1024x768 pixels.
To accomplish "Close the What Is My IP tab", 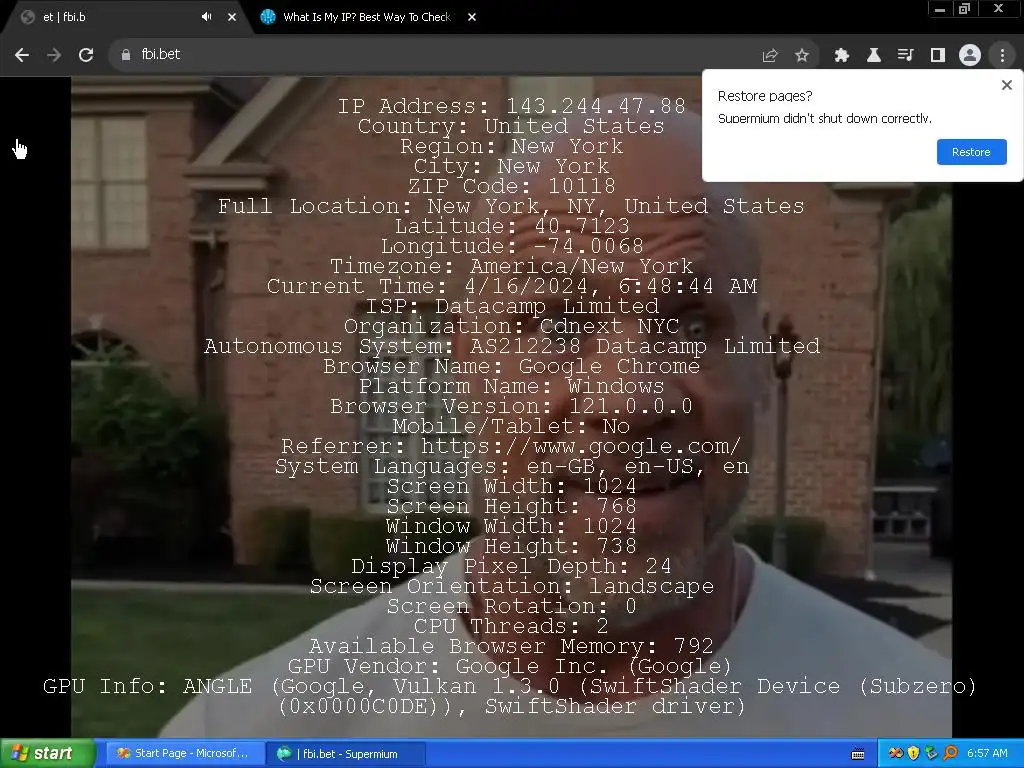I will (x=472, y=17).
